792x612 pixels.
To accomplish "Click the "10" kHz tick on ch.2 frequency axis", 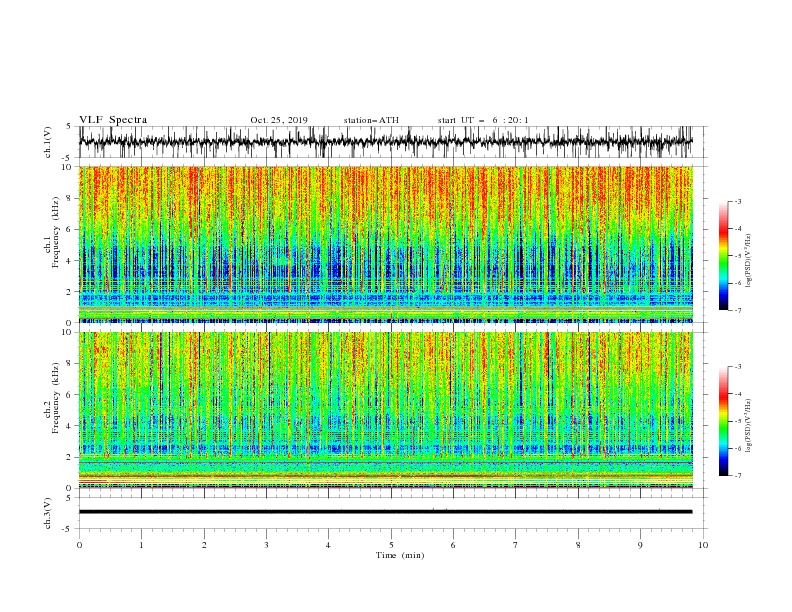I will click(68, 332).
